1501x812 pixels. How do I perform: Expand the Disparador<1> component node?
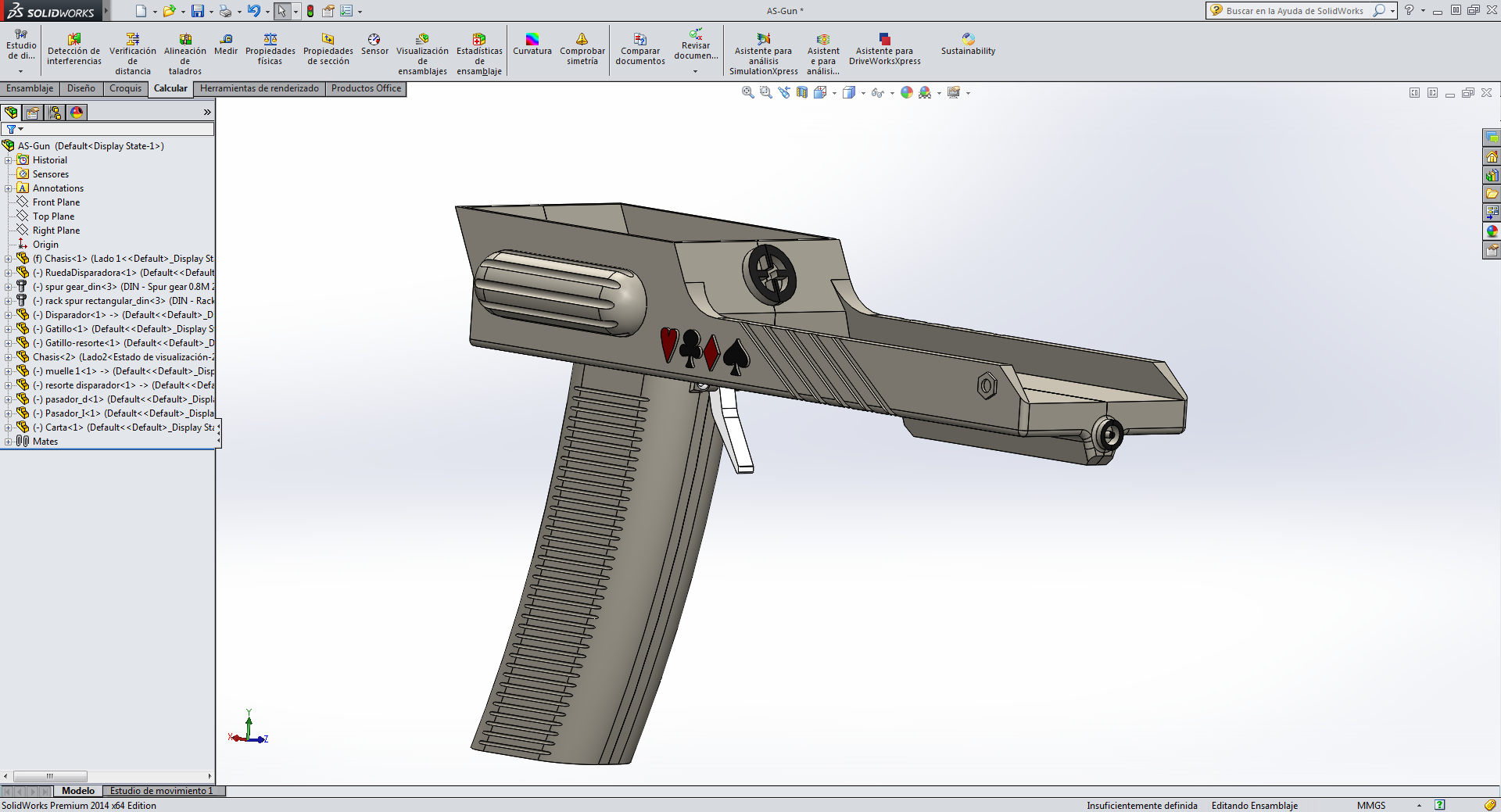(x=8, y=315)
